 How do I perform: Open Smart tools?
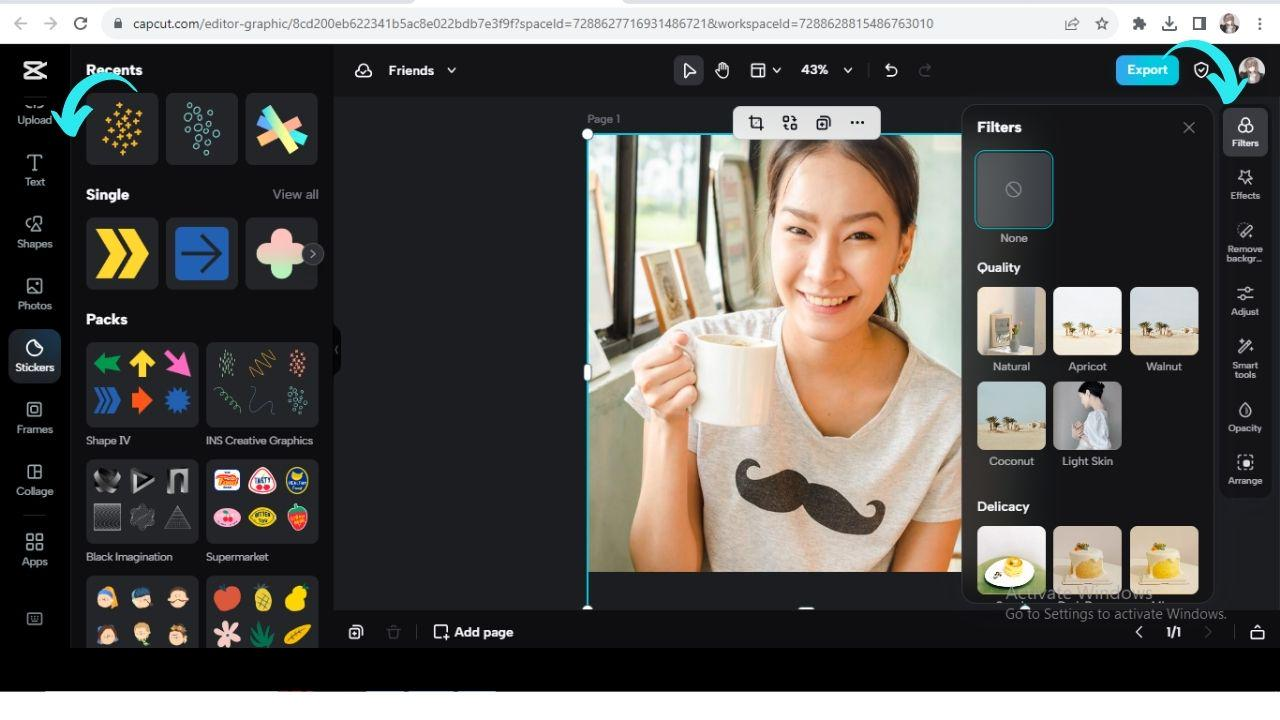[x=1245, y=358]
